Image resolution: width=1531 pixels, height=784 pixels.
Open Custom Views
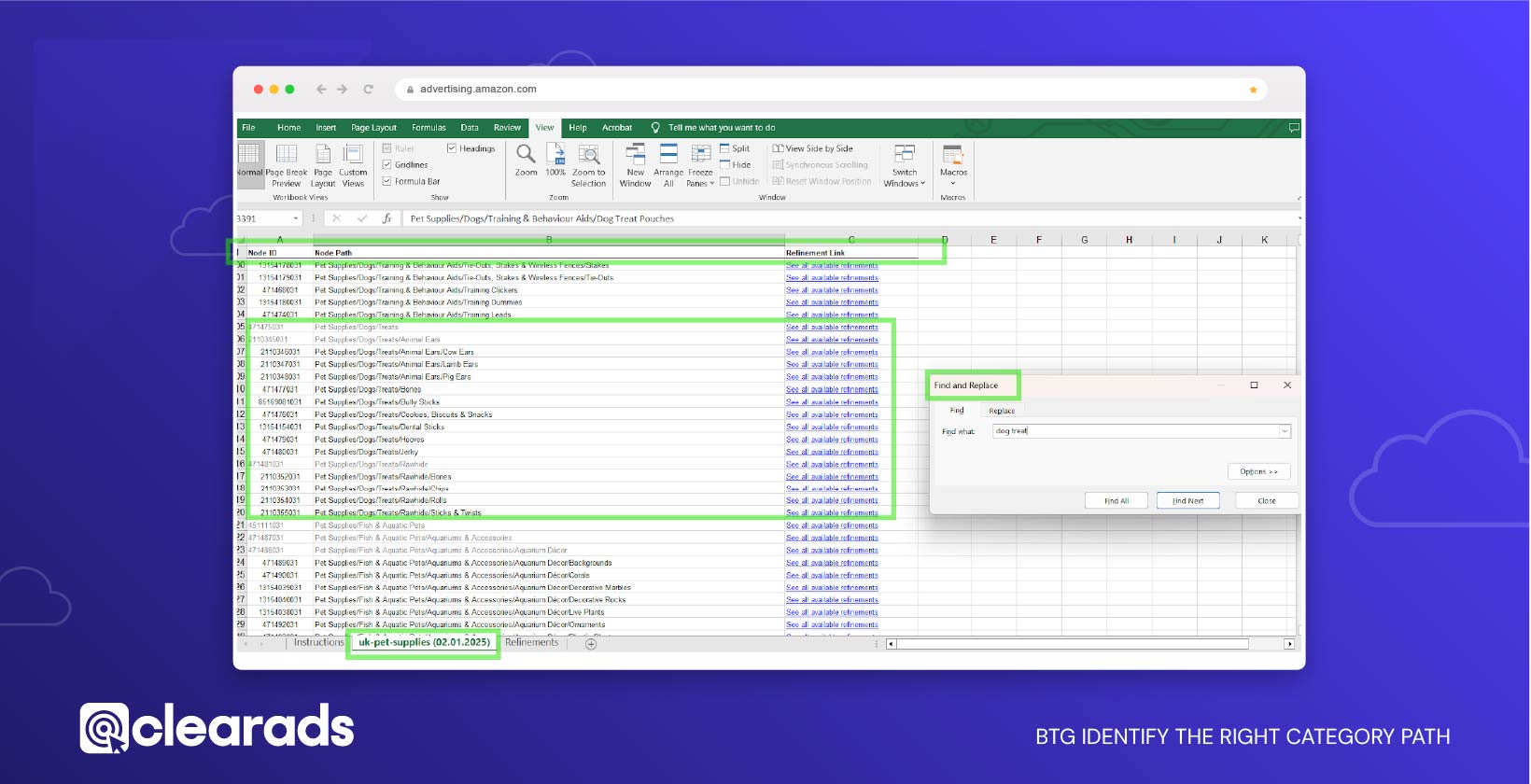pyautogui.click(x=353, y=164)
